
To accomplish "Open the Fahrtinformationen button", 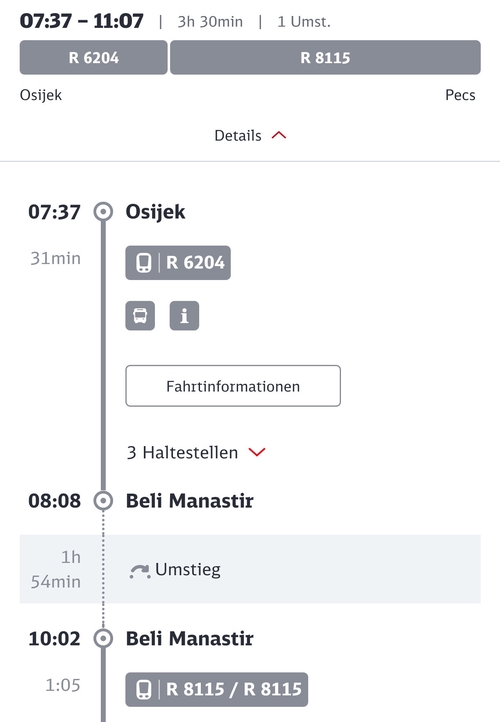I will (x=233, y=386).
